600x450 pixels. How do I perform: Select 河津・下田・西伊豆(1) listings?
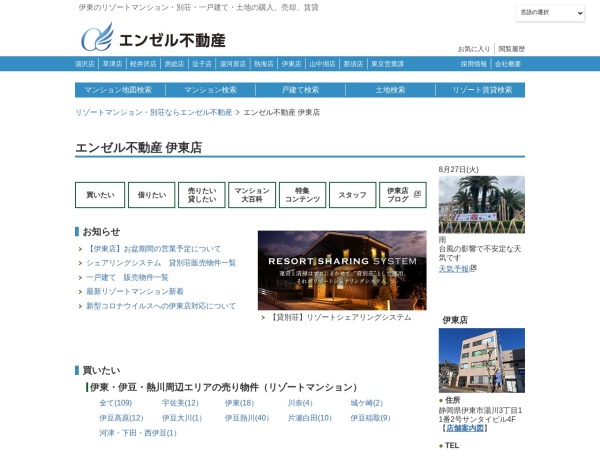click(138, 433)
